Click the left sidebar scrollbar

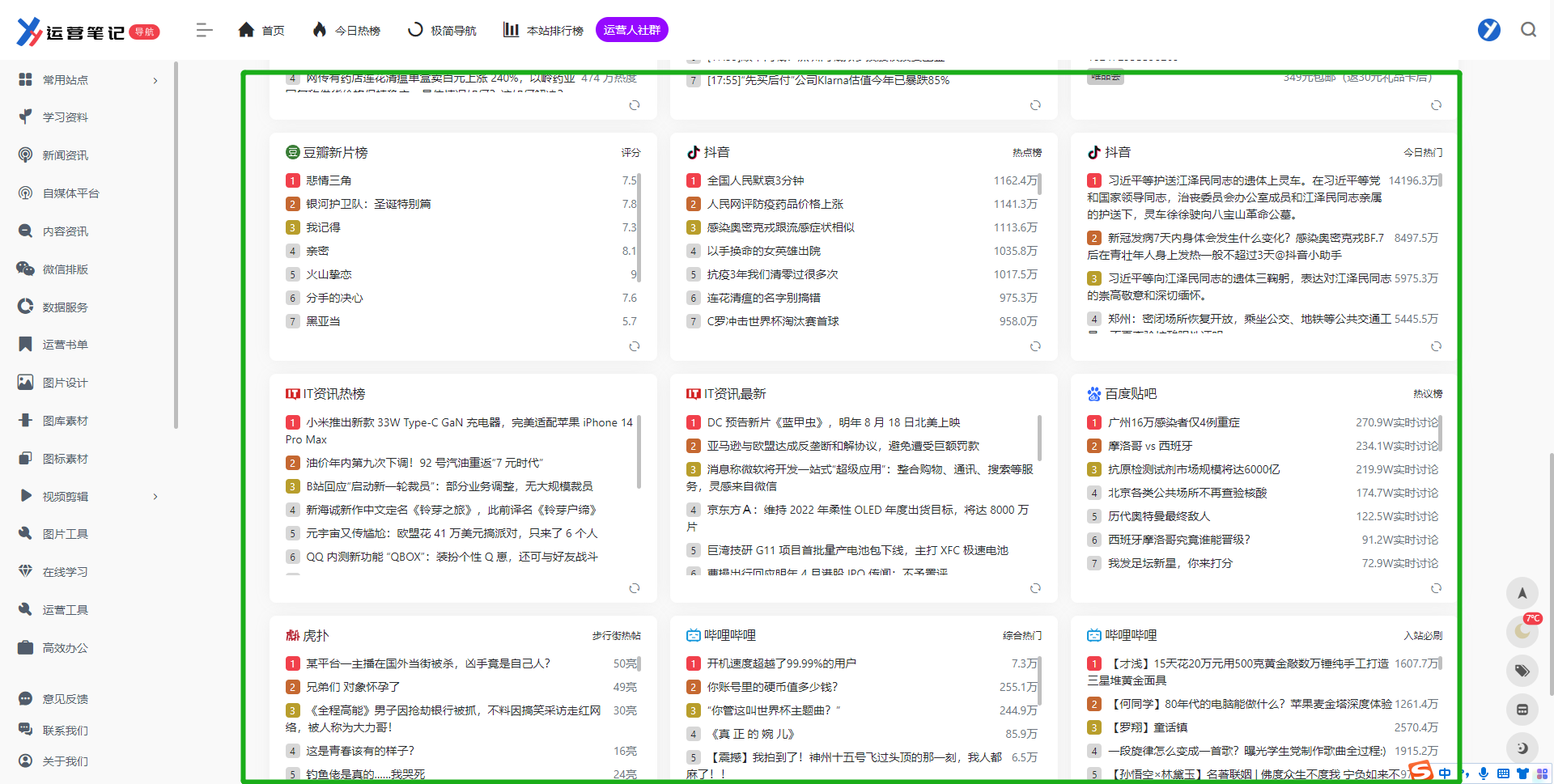click(176, 244)
